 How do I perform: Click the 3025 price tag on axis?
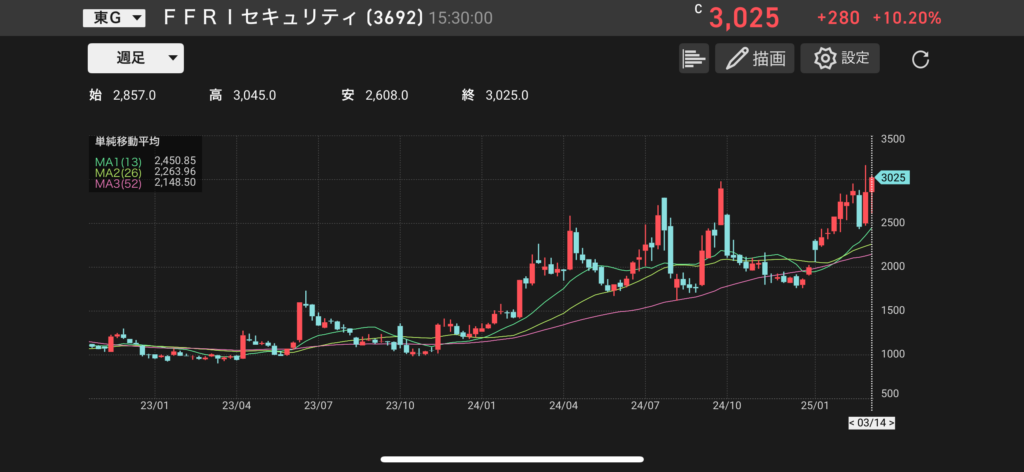[x=893, y=178]
